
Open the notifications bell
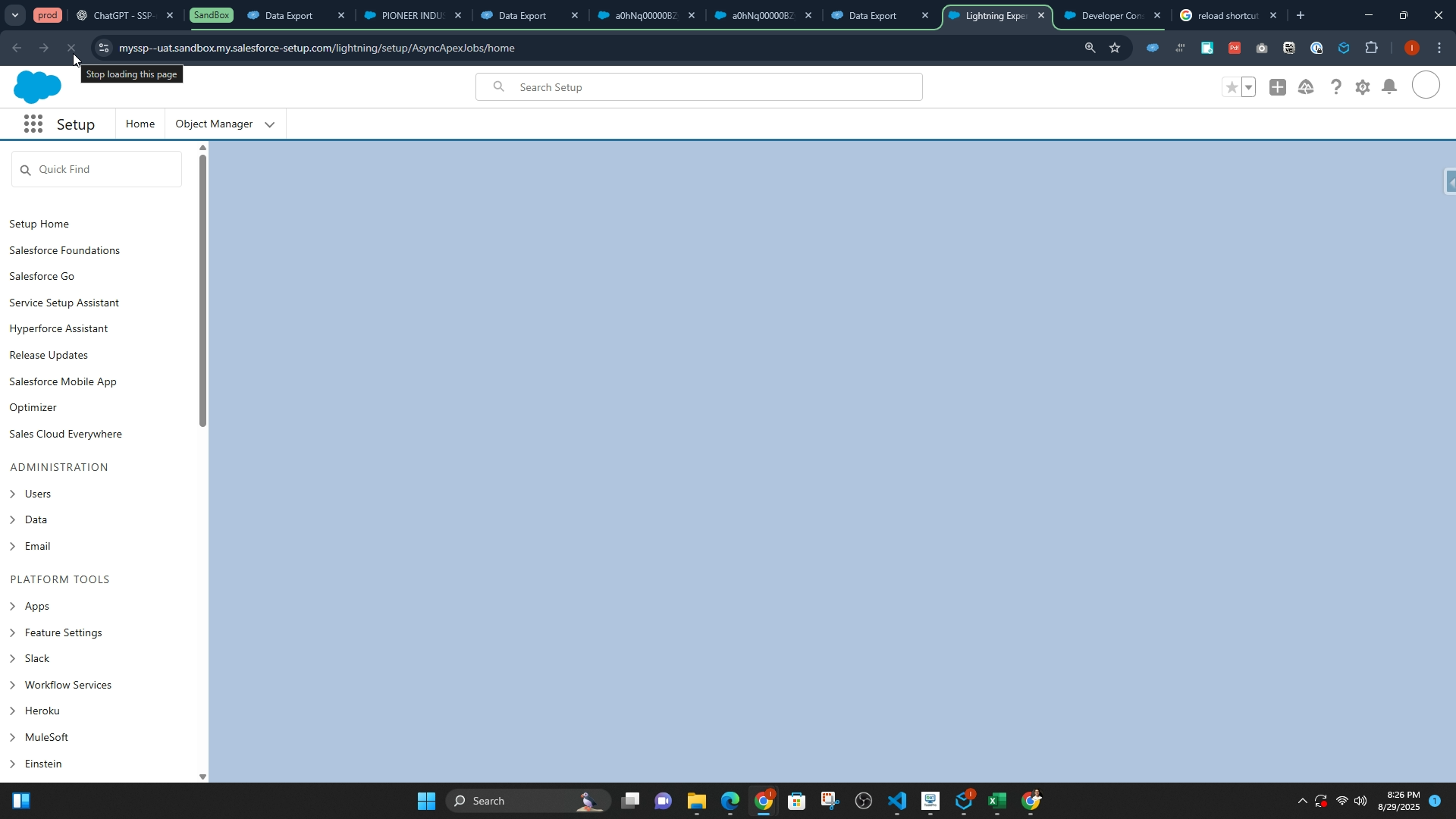[1389, 88]
